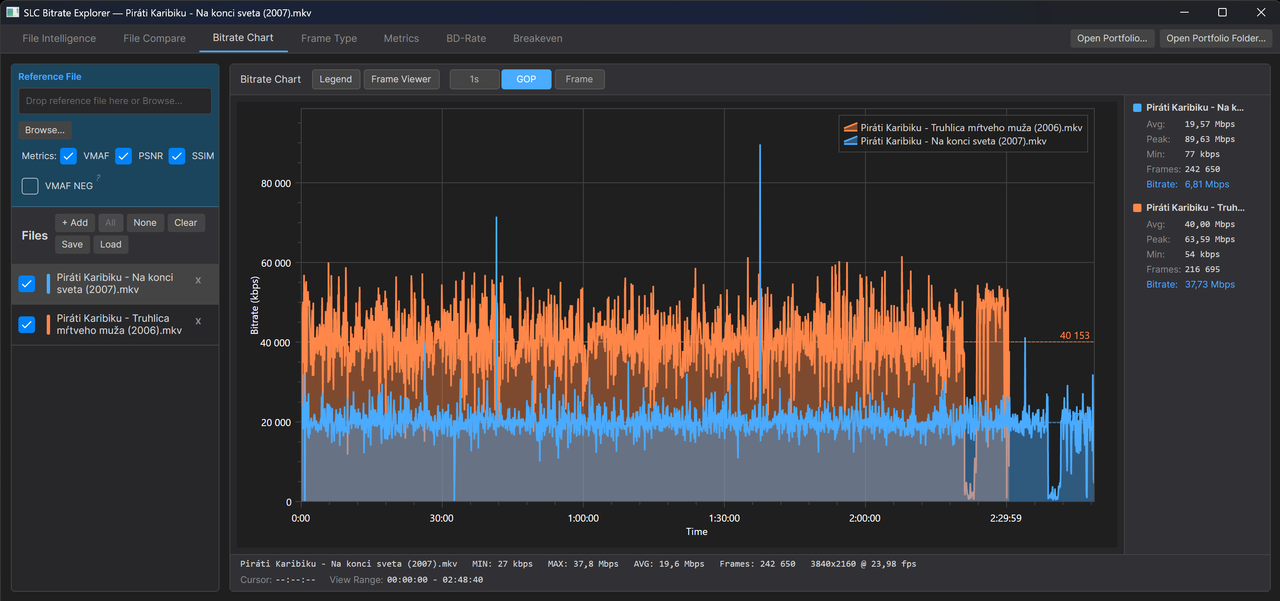Uncheck Truhlica mŕtveho muža (2006) file checkbox
1280x601 pixels.
(x=27, y=324)
